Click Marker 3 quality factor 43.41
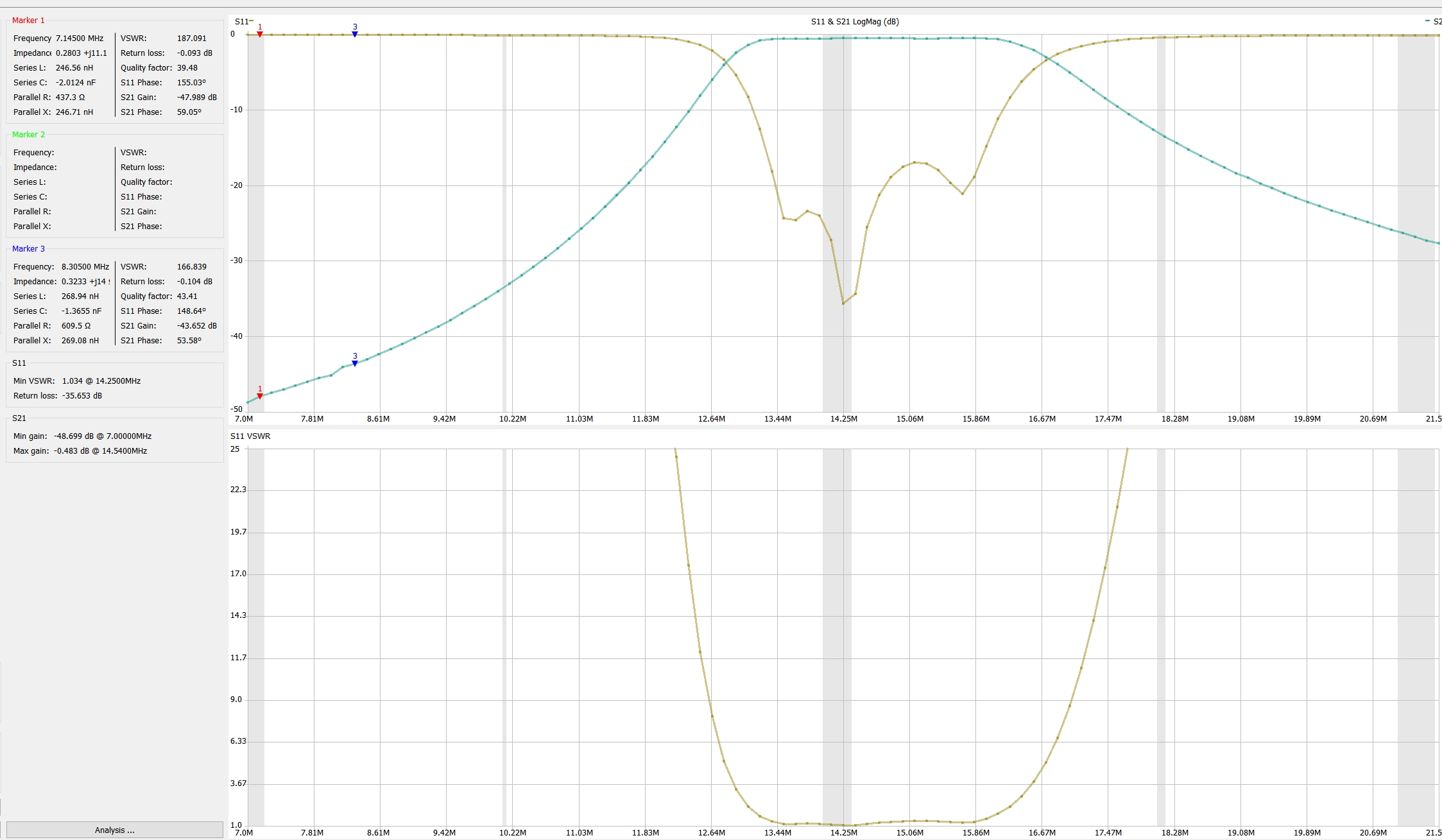Viewport: 1442px width, 840px height. [187, 296]
